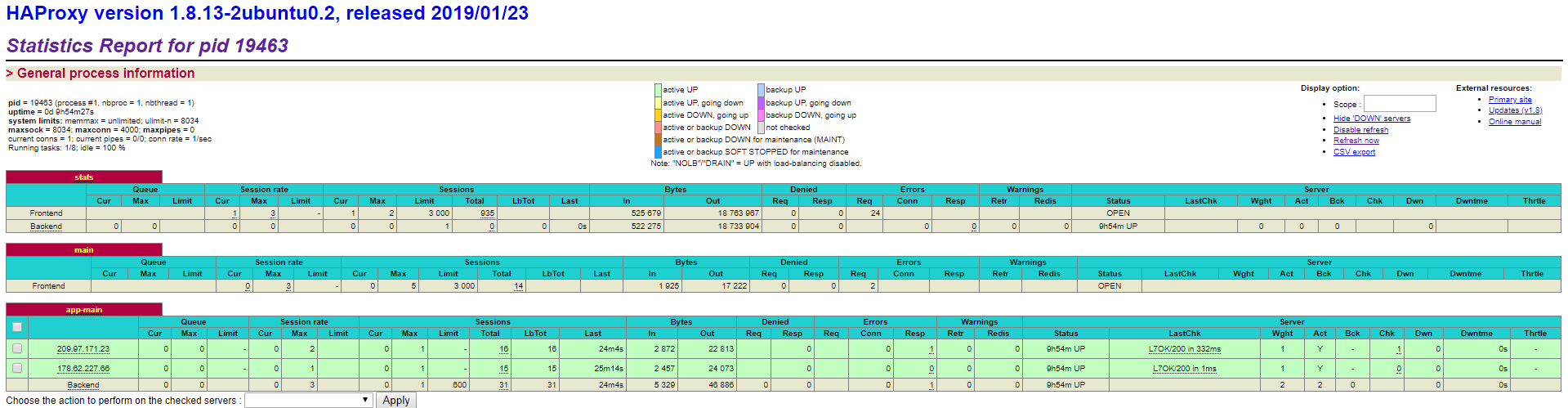Click the 'active or backup DOWN' legend swatch

click(x=658, y=128)
